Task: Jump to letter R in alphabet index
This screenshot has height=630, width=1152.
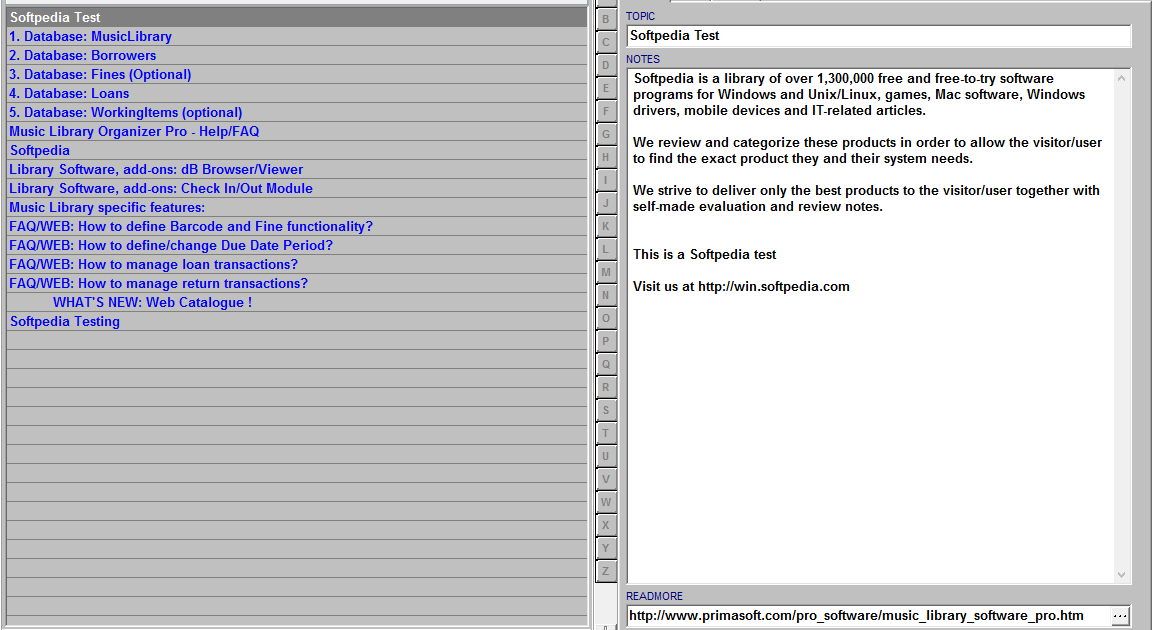Action: click(606, 387)
